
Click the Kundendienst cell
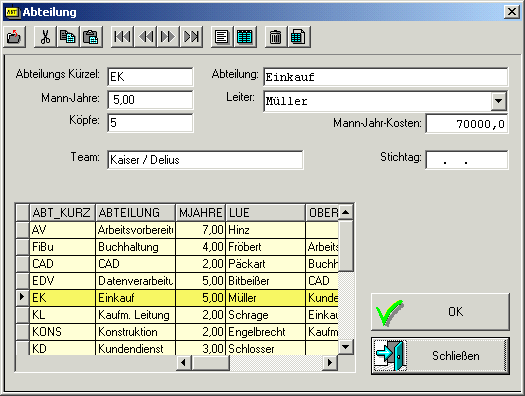135,348
